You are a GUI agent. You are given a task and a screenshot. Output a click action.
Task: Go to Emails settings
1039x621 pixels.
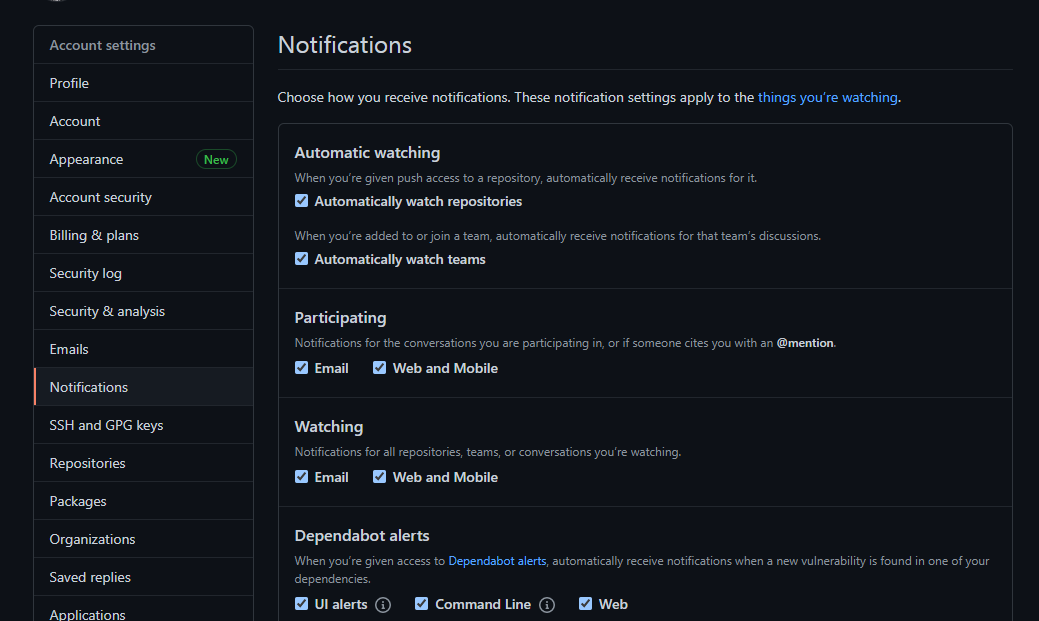click(x=143, y=349)
